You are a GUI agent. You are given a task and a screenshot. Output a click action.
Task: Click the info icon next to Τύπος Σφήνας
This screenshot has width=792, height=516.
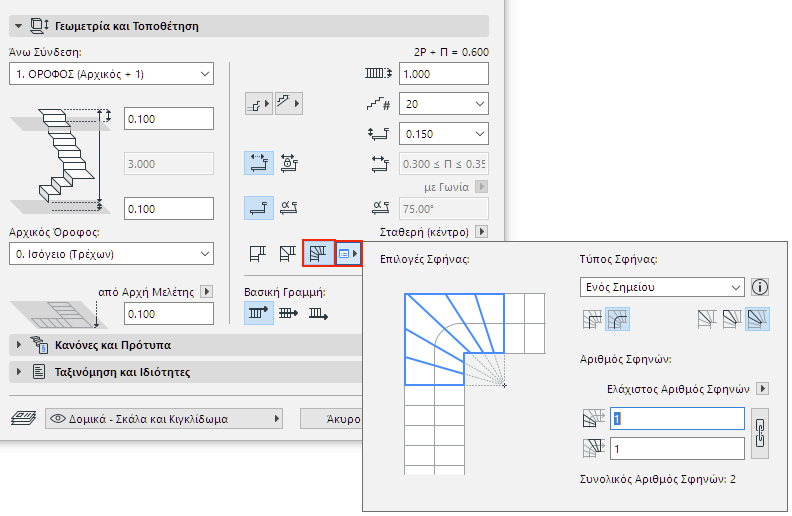[760, 287]
